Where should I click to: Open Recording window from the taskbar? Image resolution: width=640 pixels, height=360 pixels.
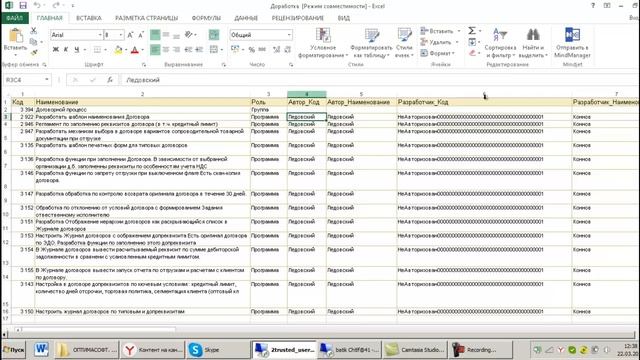coord(481,350)
